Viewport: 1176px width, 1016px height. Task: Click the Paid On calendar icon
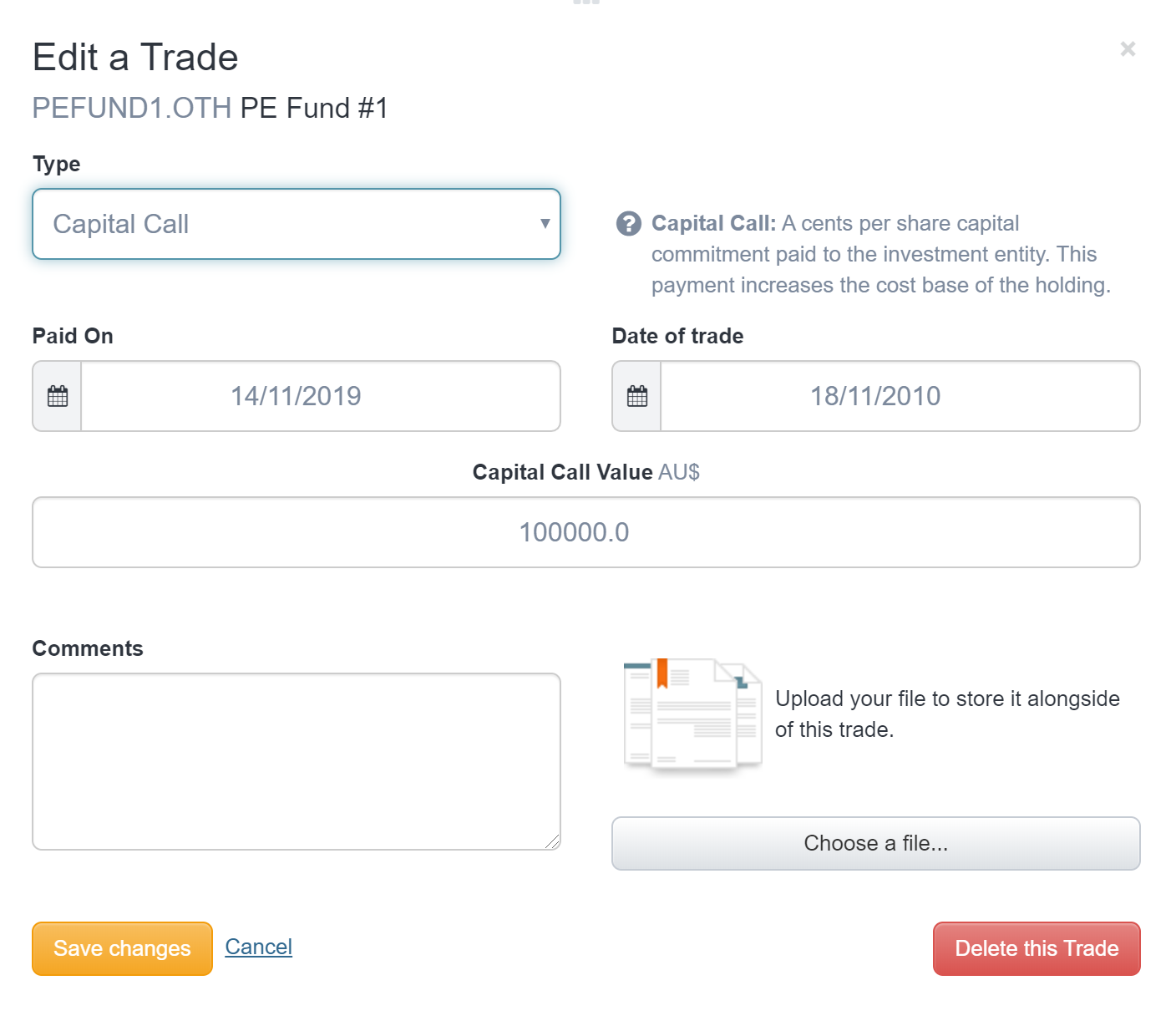(58, 396)
